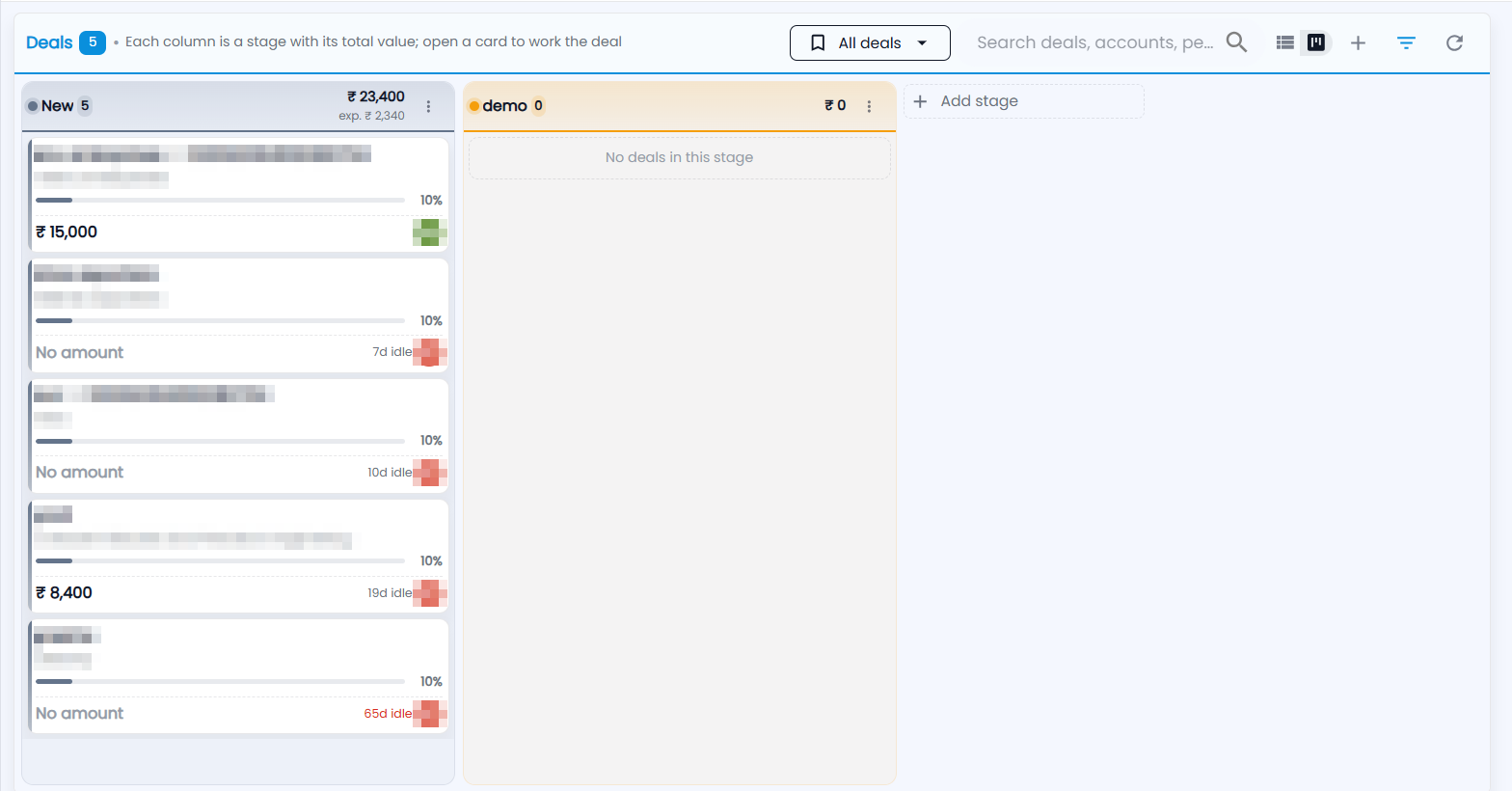Click the owner avatar on the ₹15,000 card
Viewport: 1512px width, 791px height.
point(429,232)
